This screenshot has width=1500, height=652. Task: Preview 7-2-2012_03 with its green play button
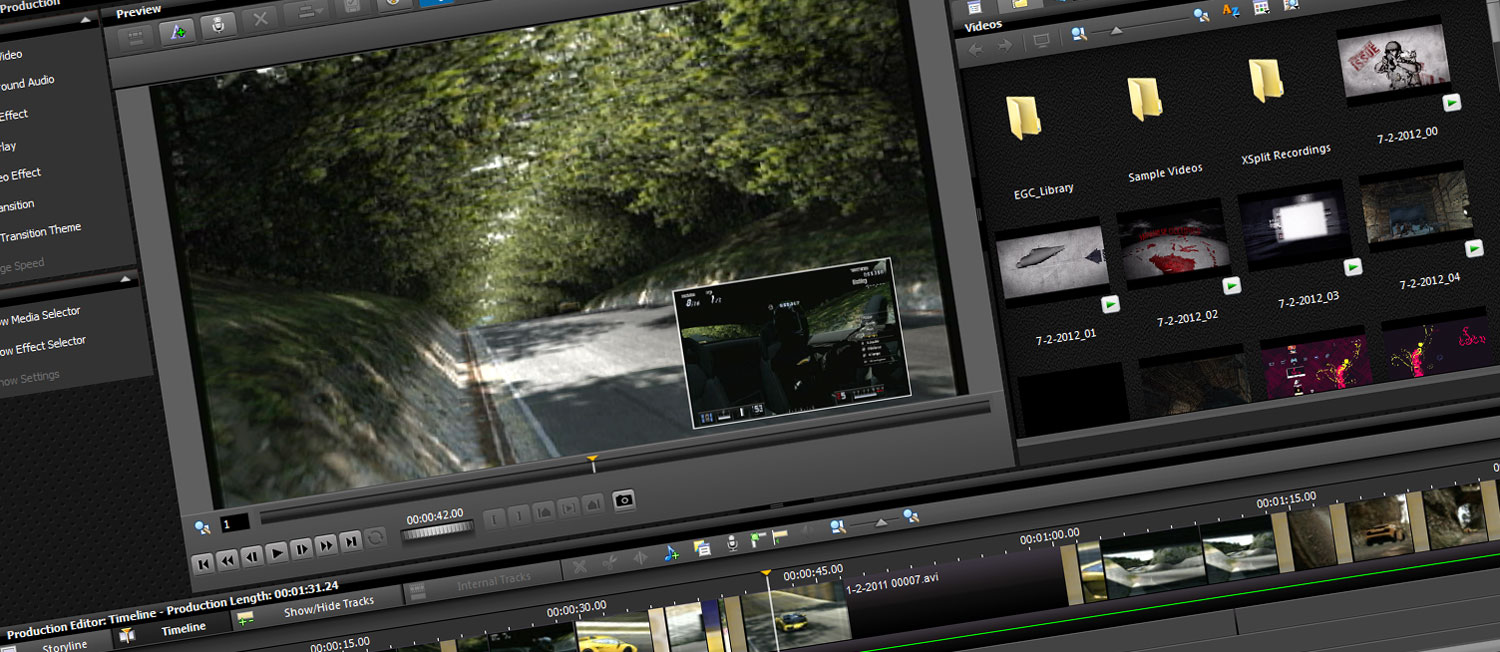click(1353, 267)
